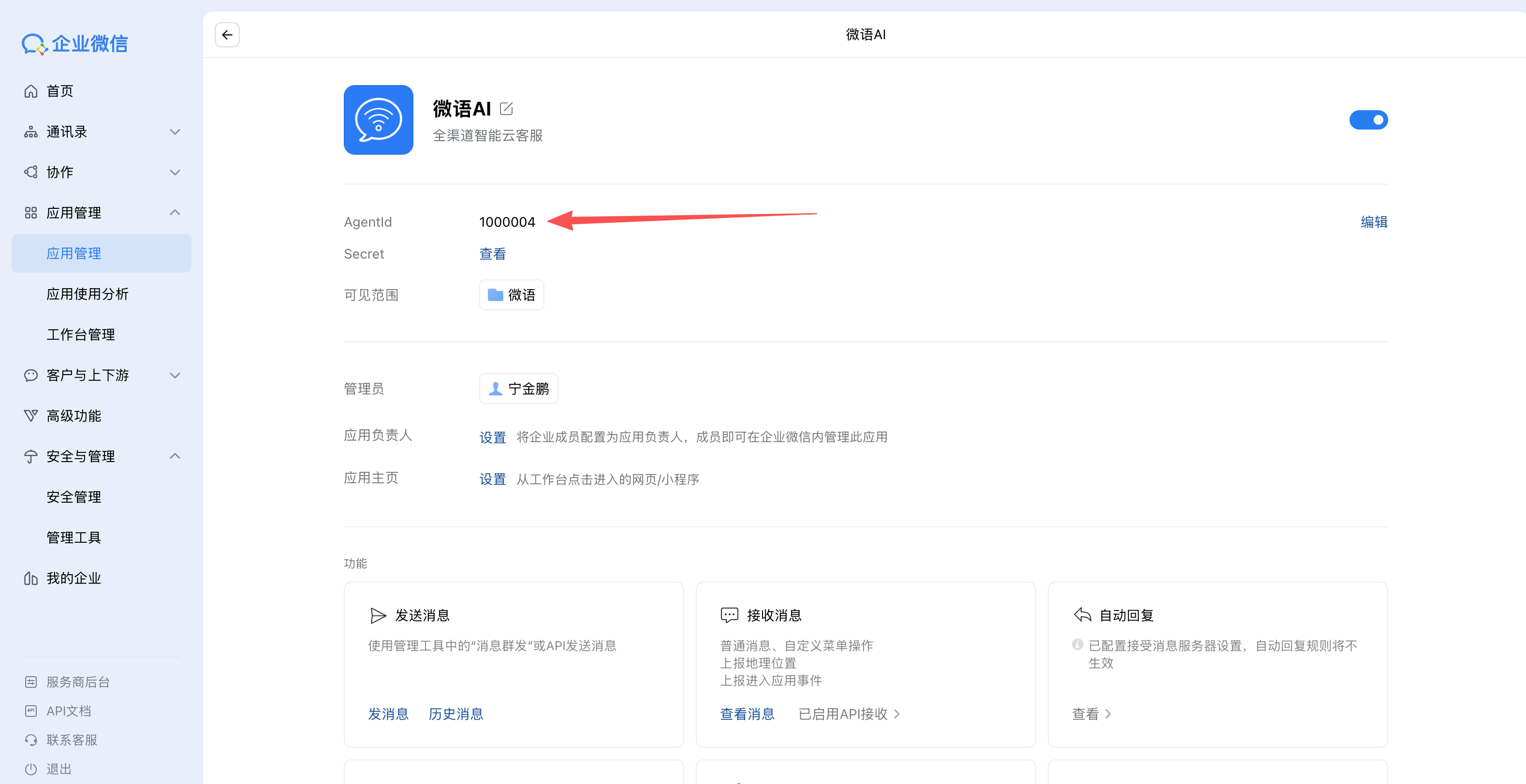The width and height of the screenshot is (1526, 784).
Task: Click the 发送消息 paper plane icon
Action: 378,616
